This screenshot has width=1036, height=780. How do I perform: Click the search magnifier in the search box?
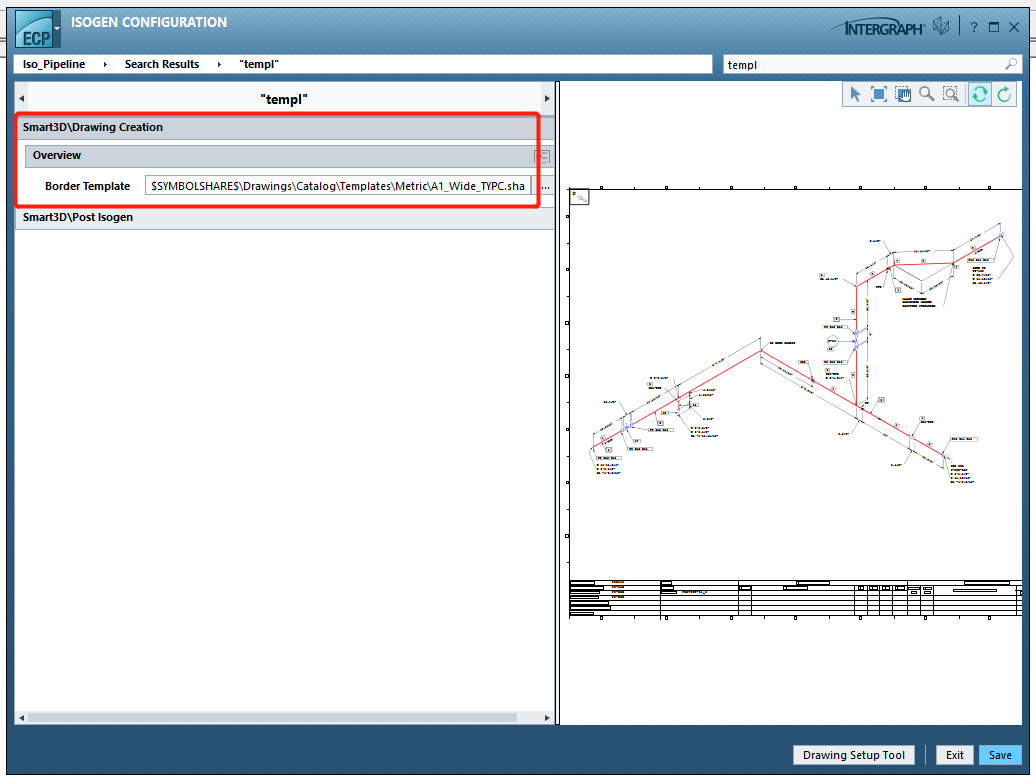(1011, 64)
